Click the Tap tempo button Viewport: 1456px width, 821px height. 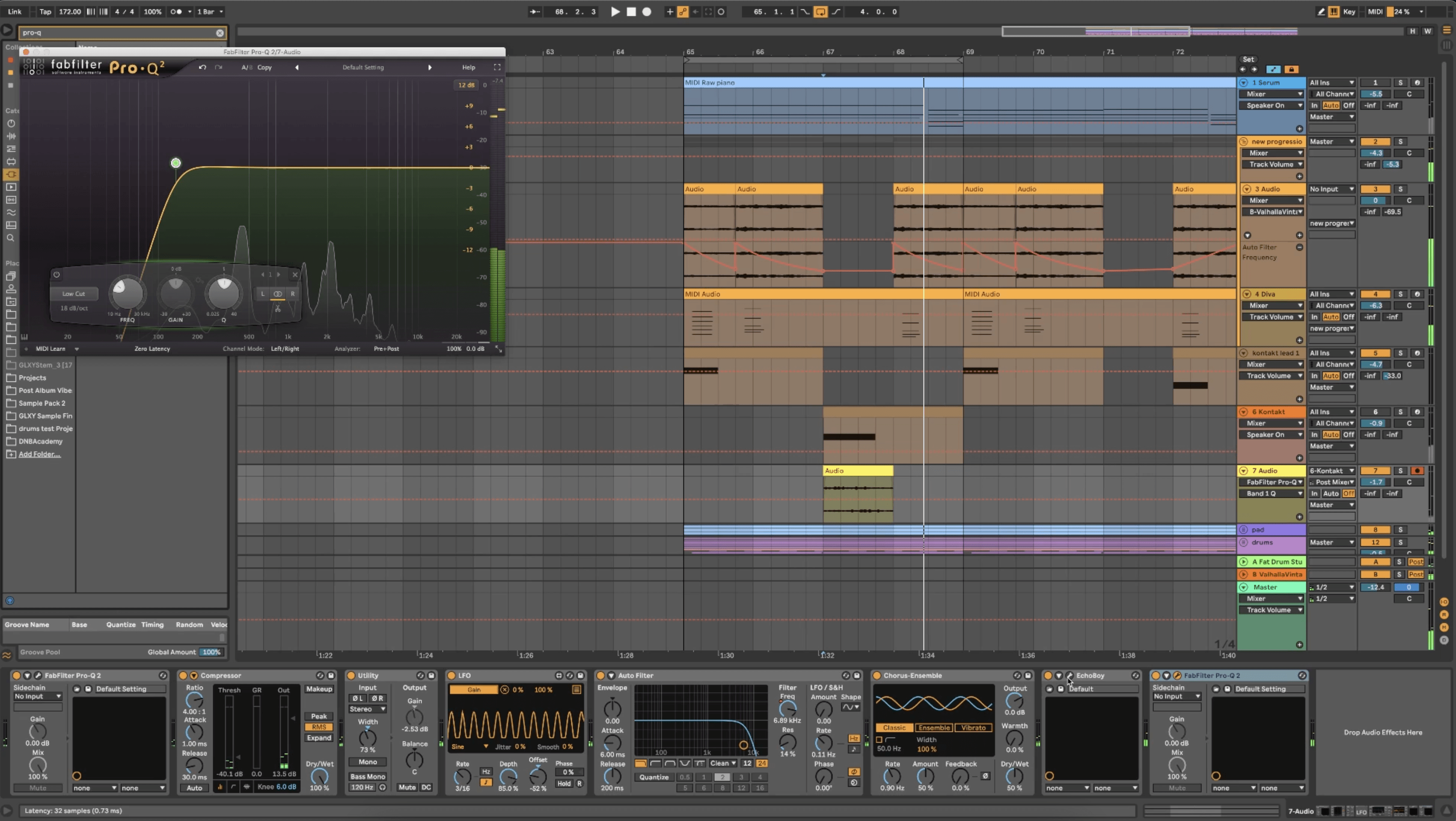pyautogui.click(x=45, y=11)
